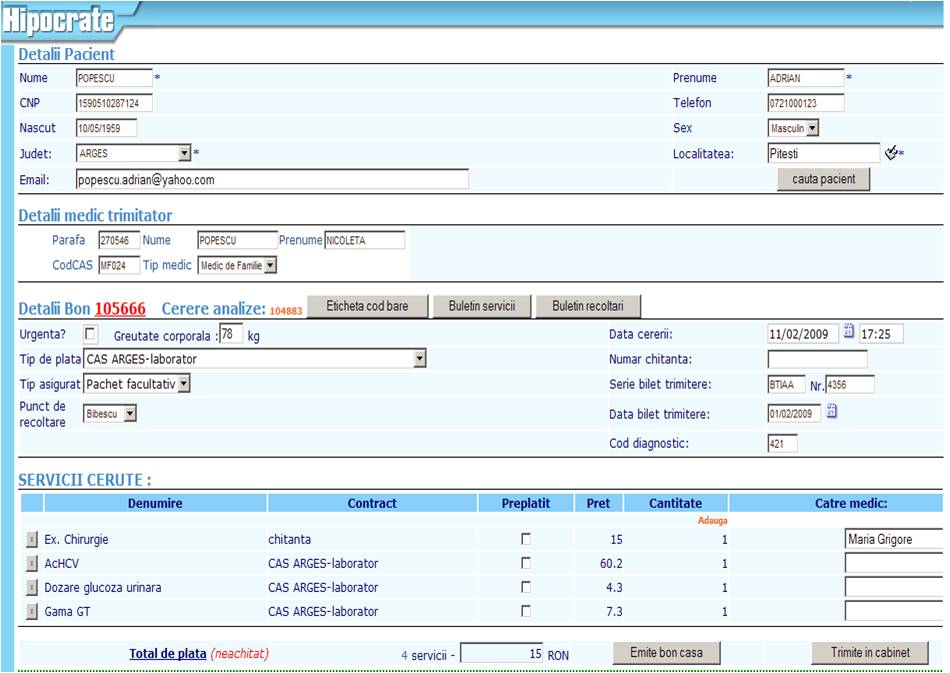Click row icon for Dozare glucoza urinara

tap(32, 588)
